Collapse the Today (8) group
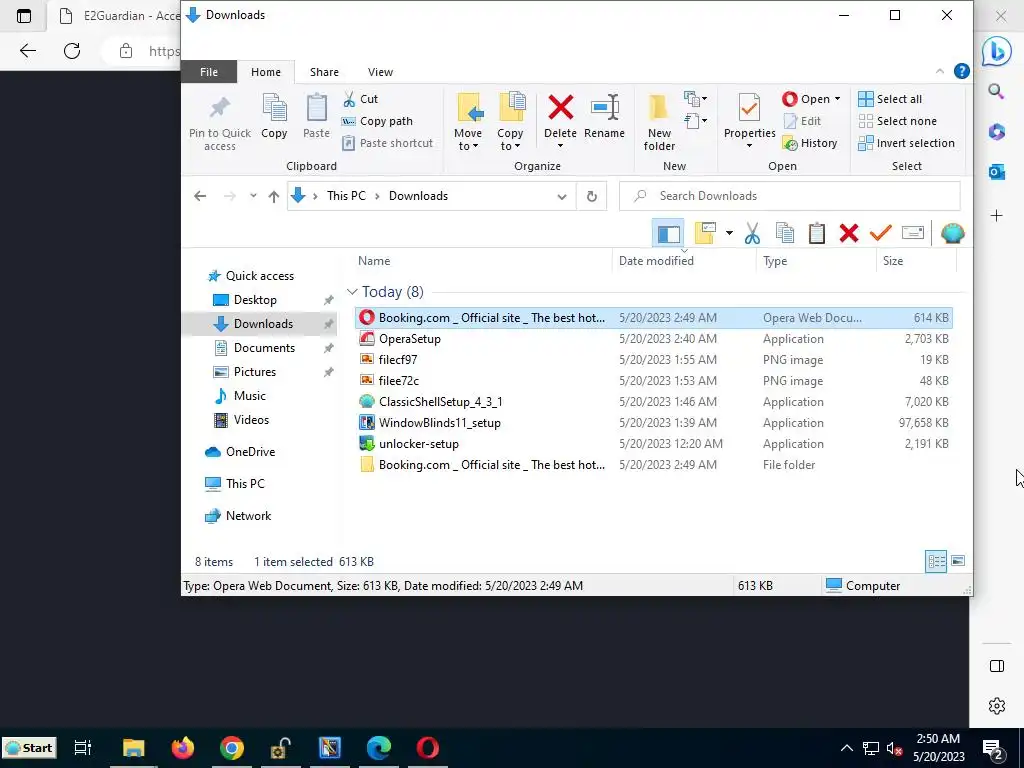The height and width of the screenshot is (768, 1024). click(x=352, y=292)
